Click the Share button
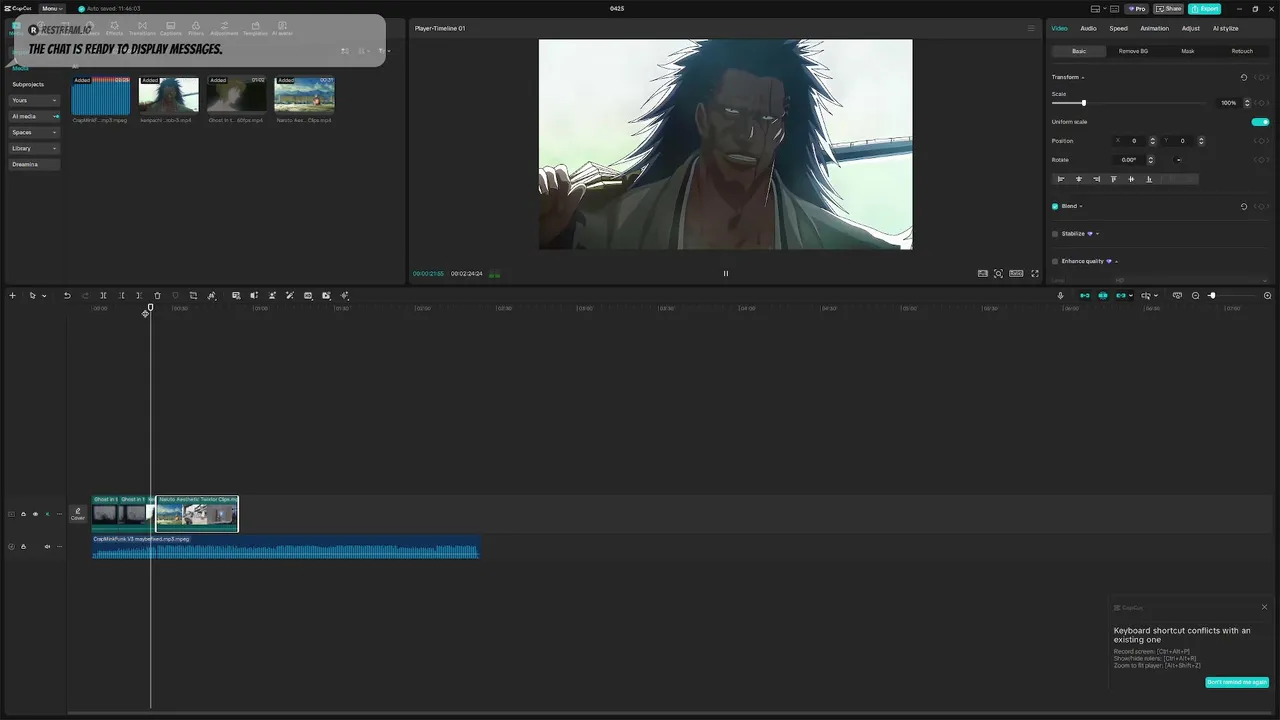1280x720 pixels. [1168, 8]
